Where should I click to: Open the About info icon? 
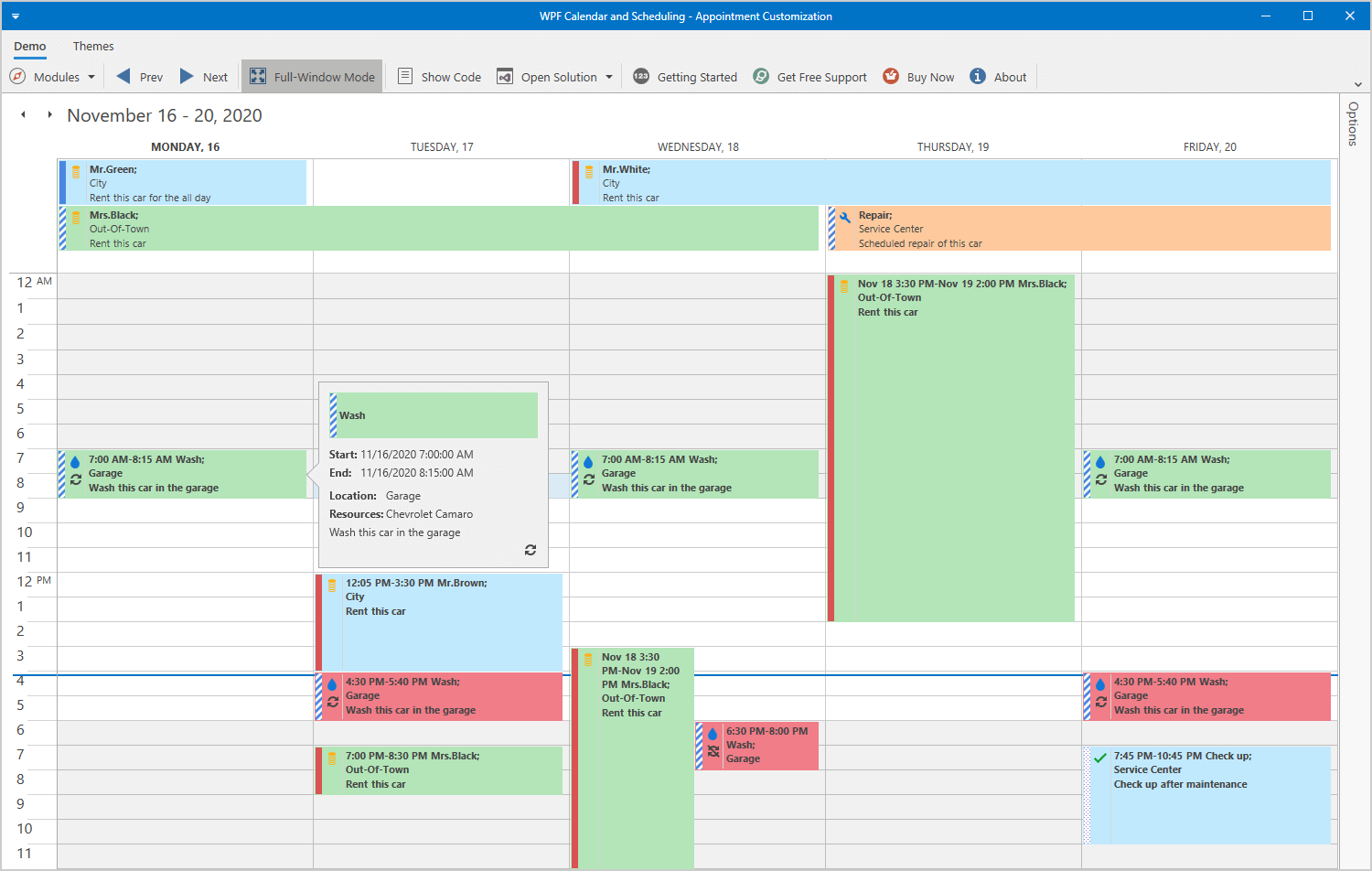point(978,77)
